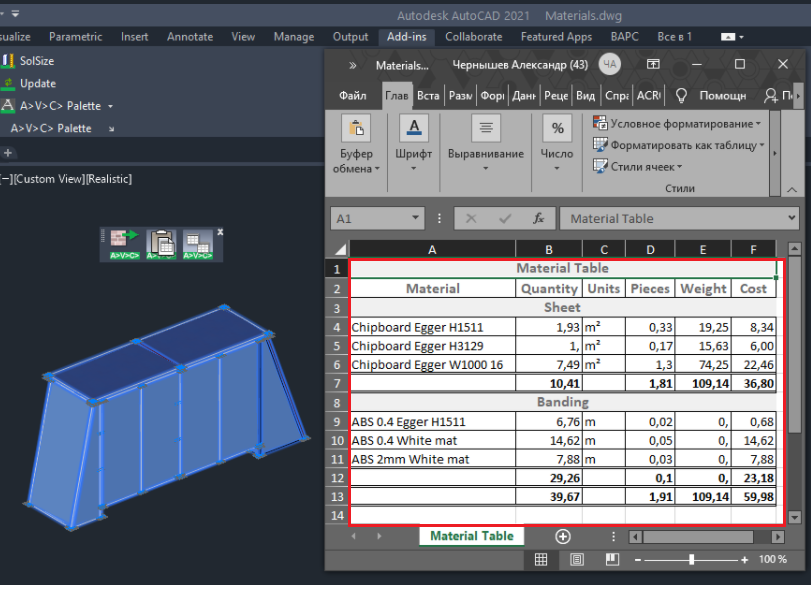Switch to Normal grid view

pyautogui.click(x=540, y=560)
